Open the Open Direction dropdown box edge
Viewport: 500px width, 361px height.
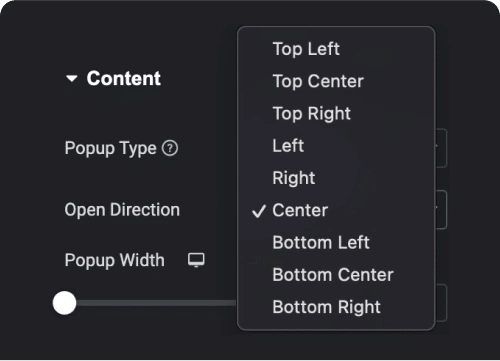pyautogui.click(x=441, y=210)
